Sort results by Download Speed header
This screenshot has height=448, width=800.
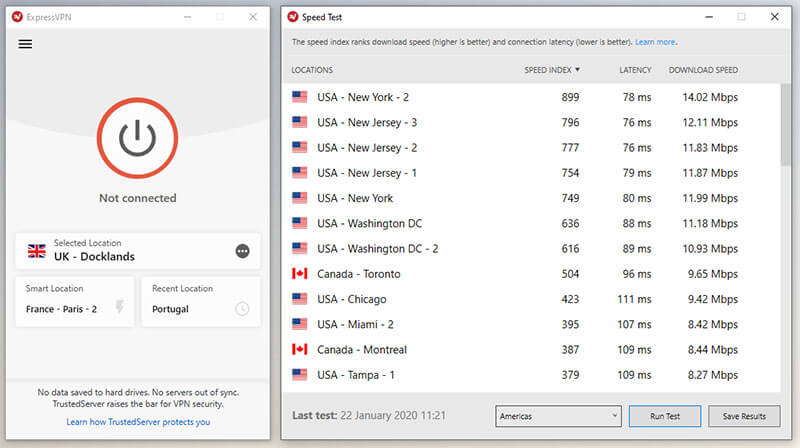[x=703, y=70]
